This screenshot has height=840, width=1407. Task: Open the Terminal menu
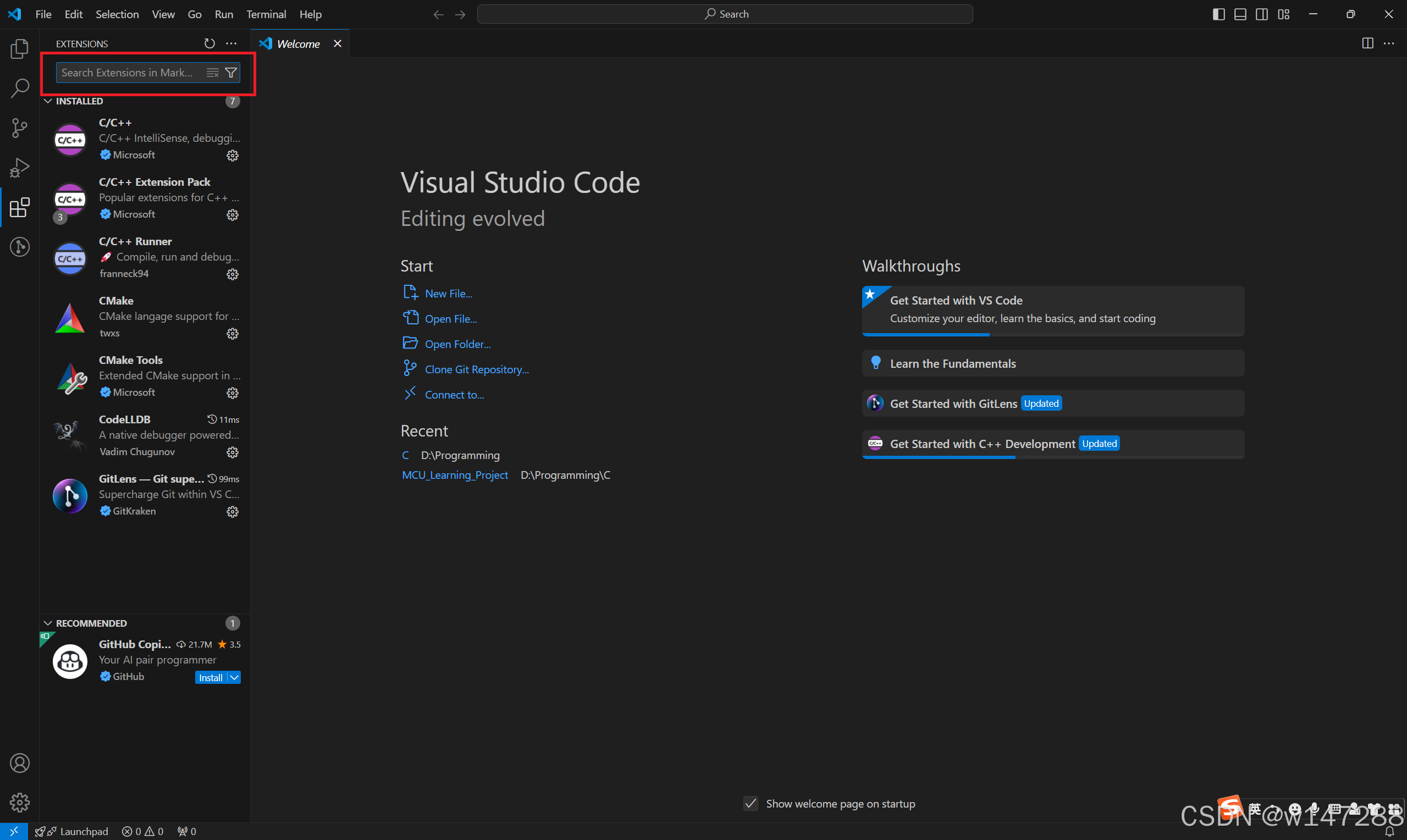coord(266,14)
